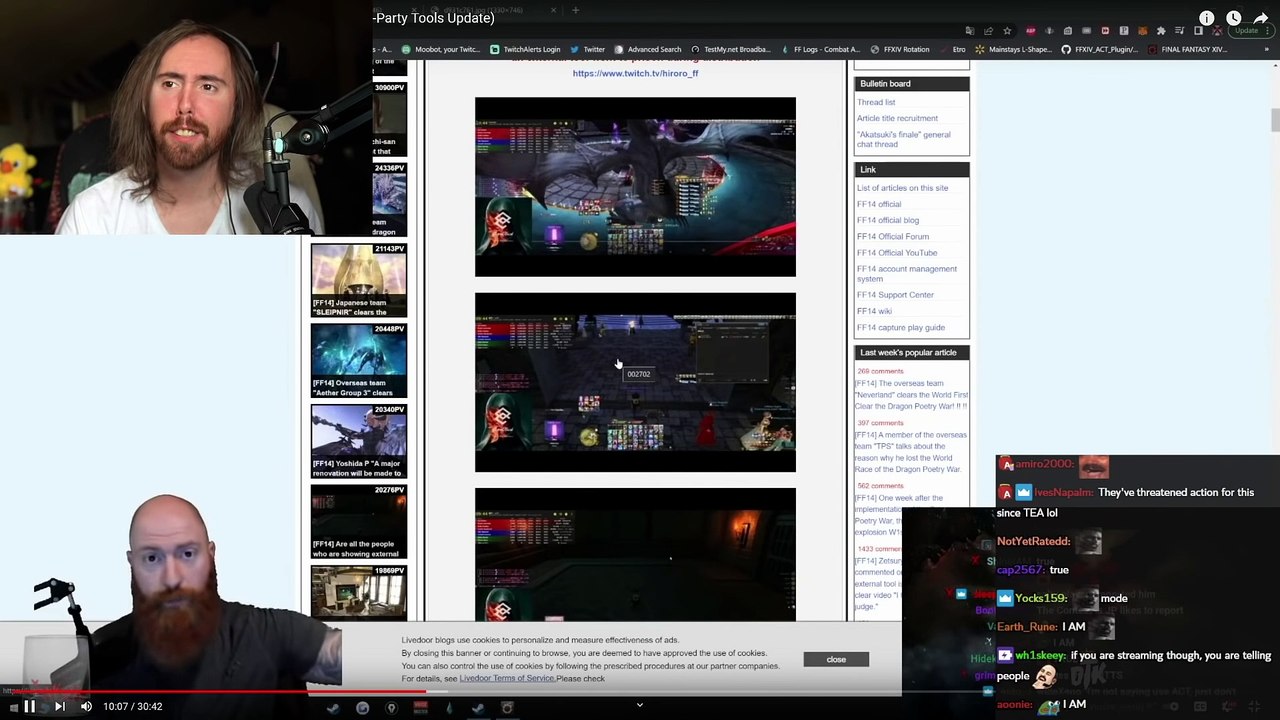The width and height of the screenshot is (1280, 720).
Task: Skip to the next video
Action: 59,706
